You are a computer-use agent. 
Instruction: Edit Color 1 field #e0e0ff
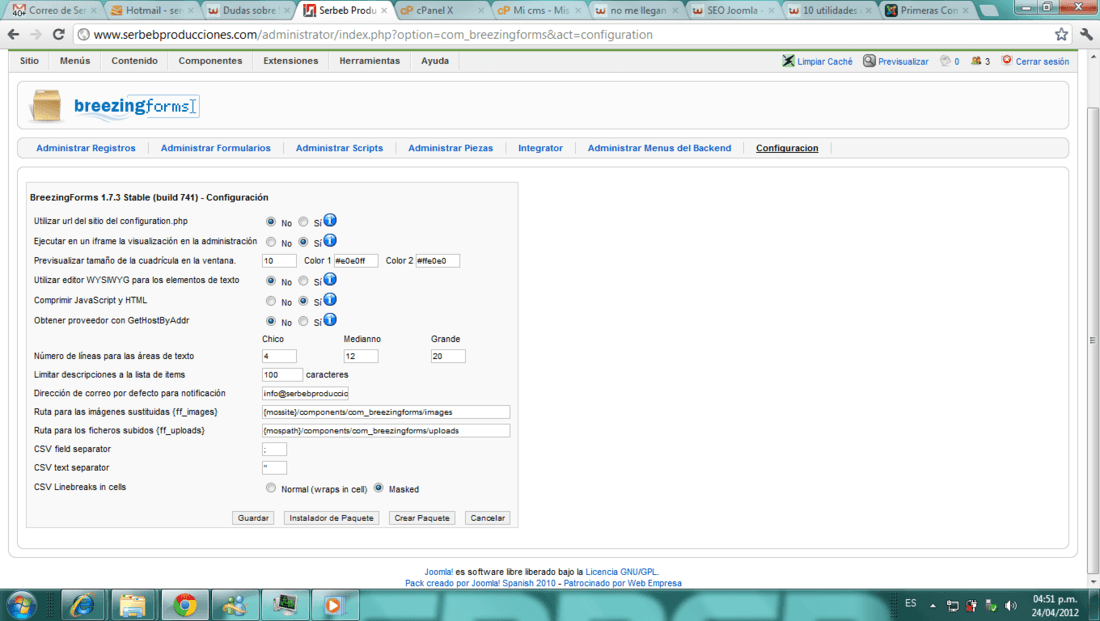356,260
